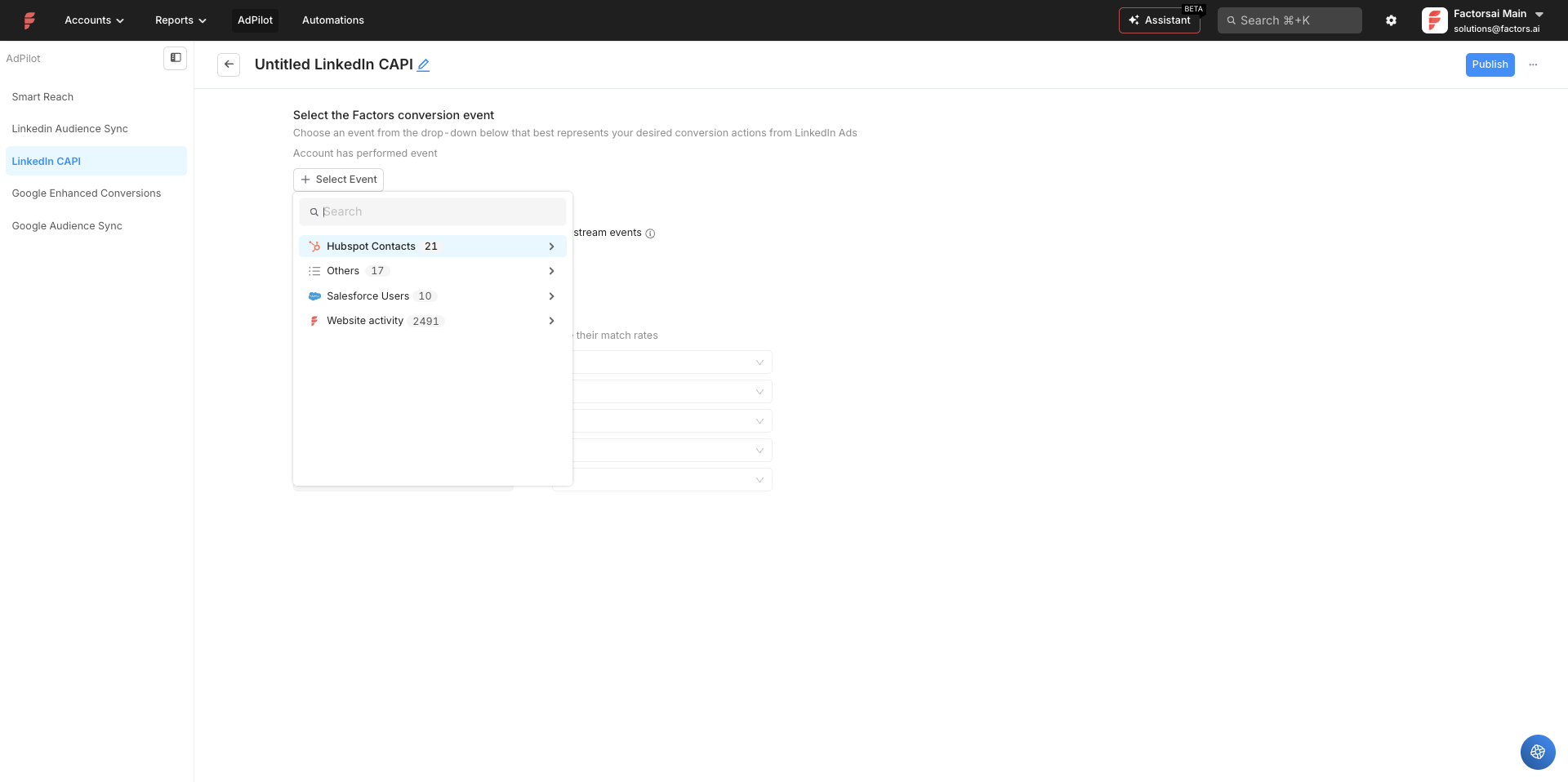Select LinkedIn CAPI in the sidebar
Image resolution: width=1568 pixels, height=782 pixels.
tap(96, 162)
